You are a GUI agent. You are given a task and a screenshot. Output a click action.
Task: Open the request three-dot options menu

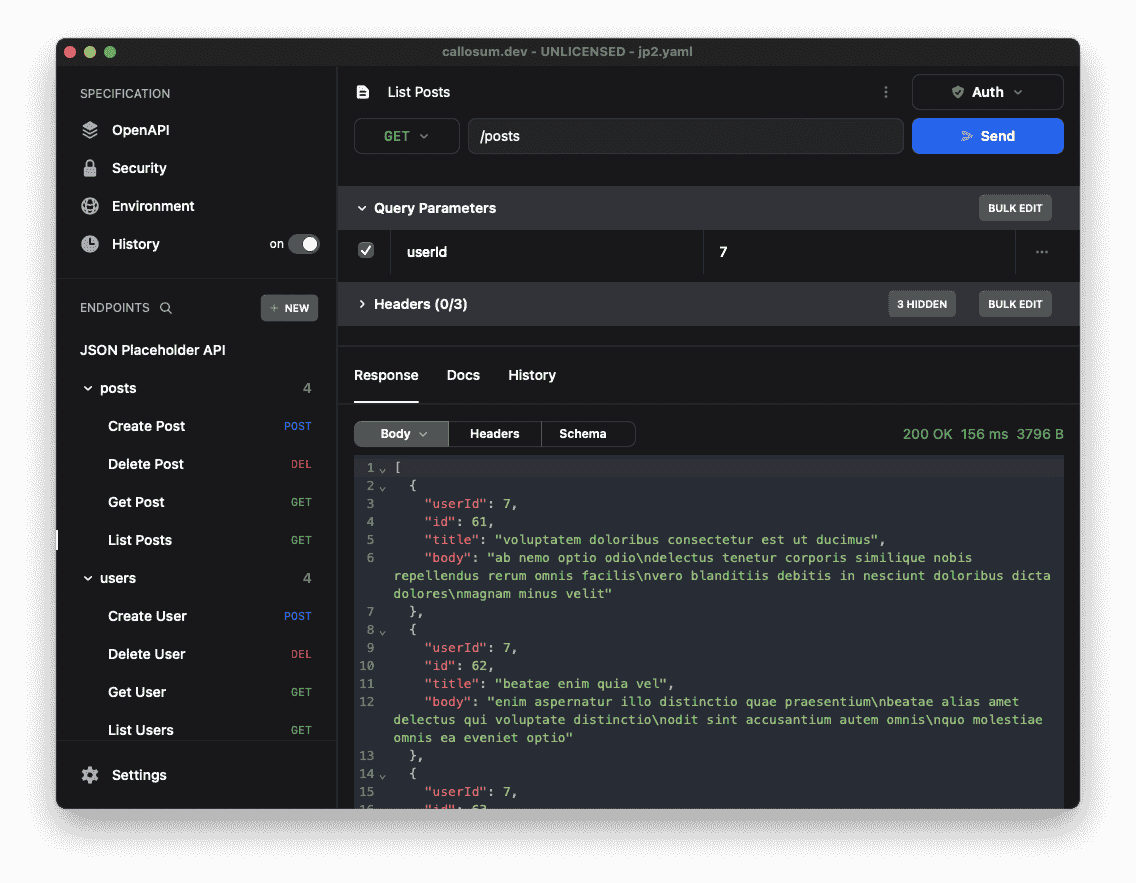pyautogui.click(x=885, y=92)
